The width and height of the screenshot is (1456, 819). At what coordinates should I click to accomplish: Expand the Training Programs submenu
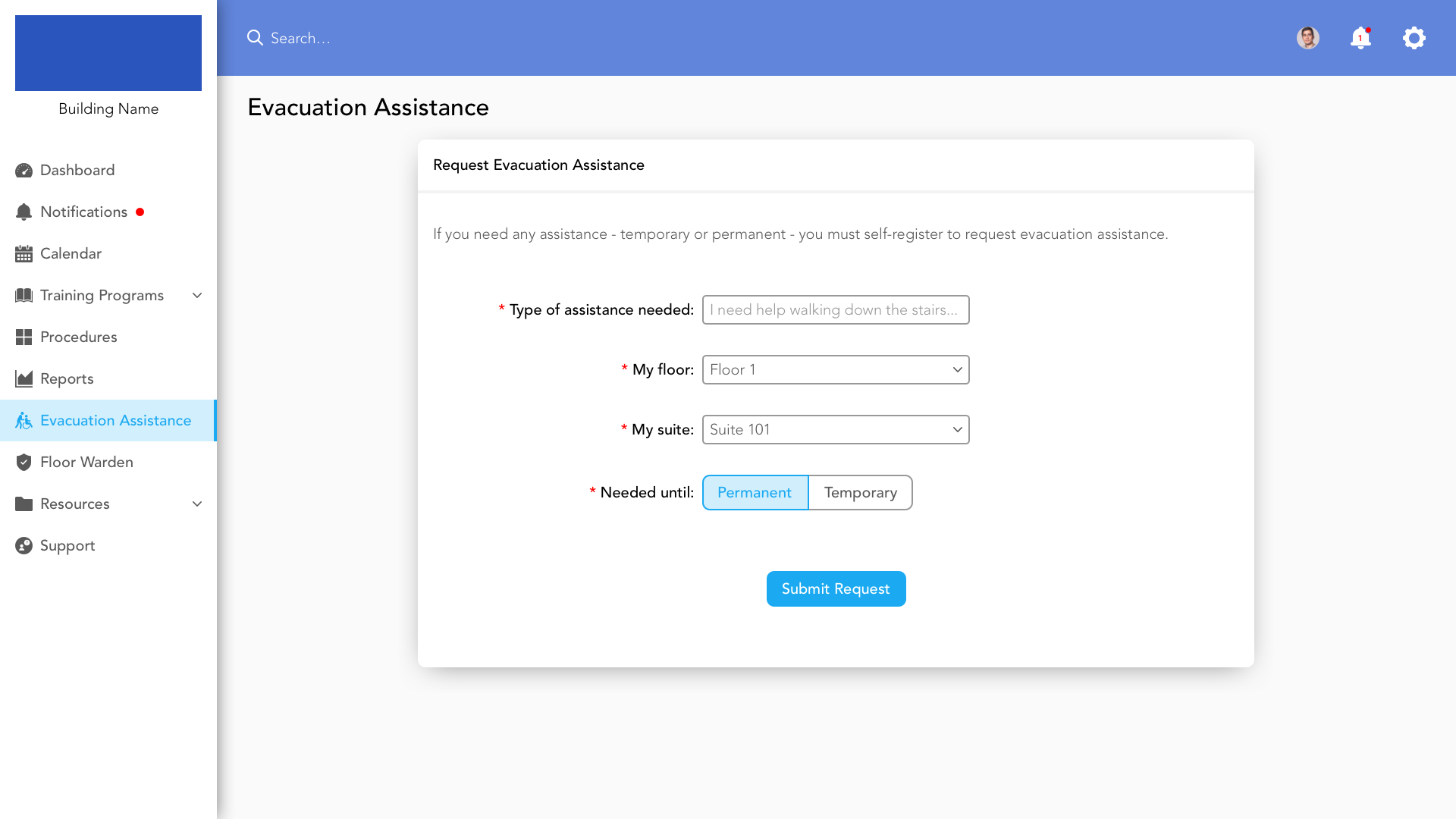pos(196,296)
